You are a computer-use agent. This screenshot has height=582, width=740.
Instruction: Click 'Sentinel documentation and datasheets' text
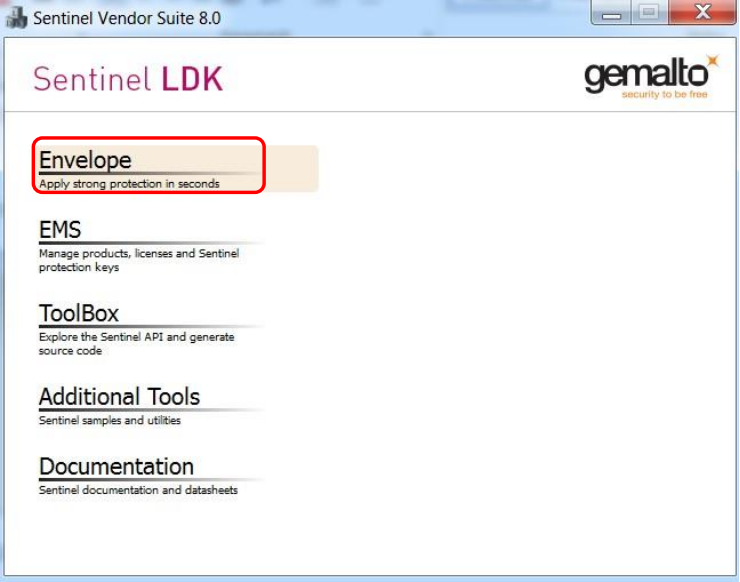pyautogui.click(x=138, y=491)
